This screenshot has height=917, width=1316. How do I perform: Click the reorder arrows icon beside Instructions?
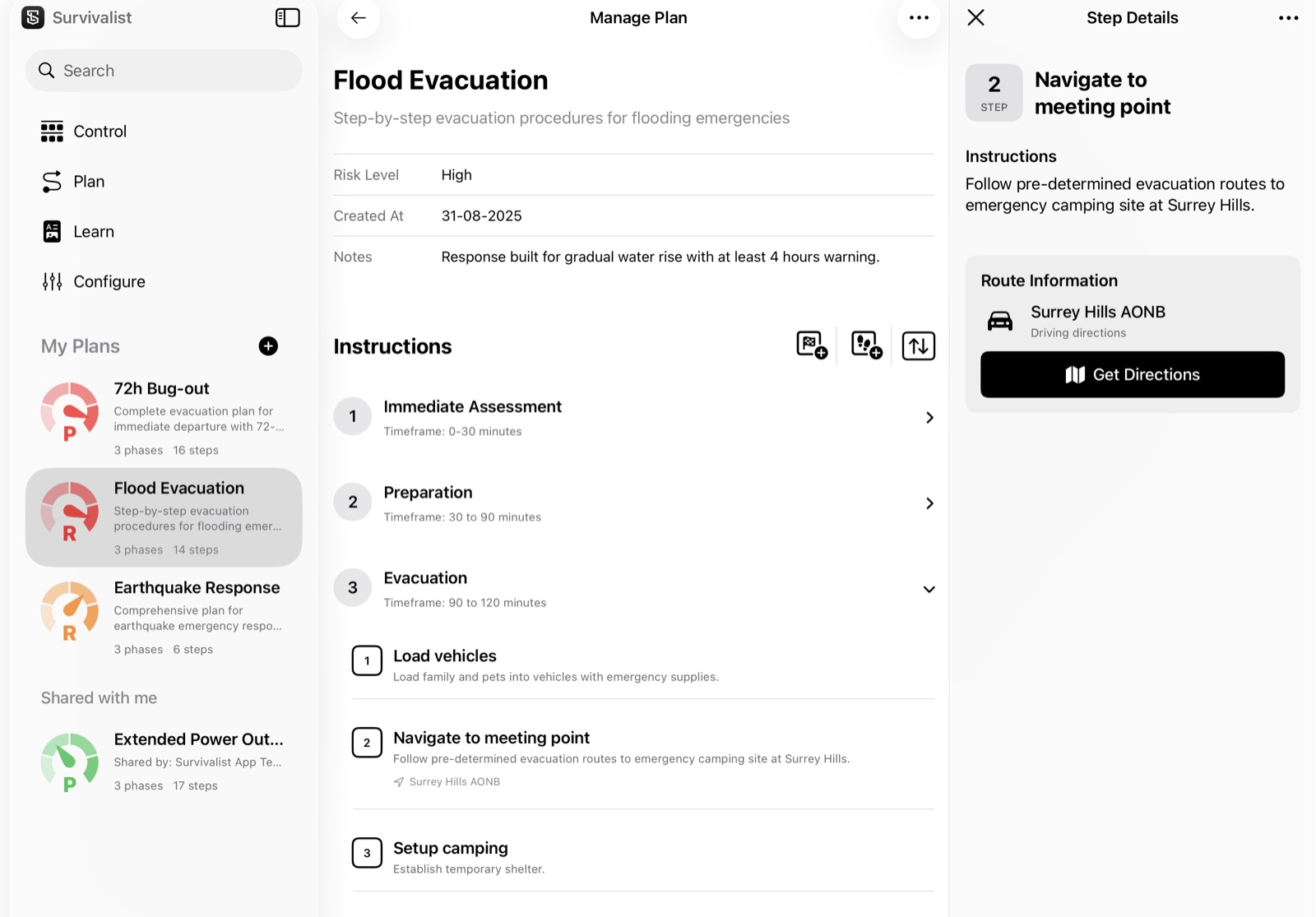pyautogui.click(x=918, y=345)
